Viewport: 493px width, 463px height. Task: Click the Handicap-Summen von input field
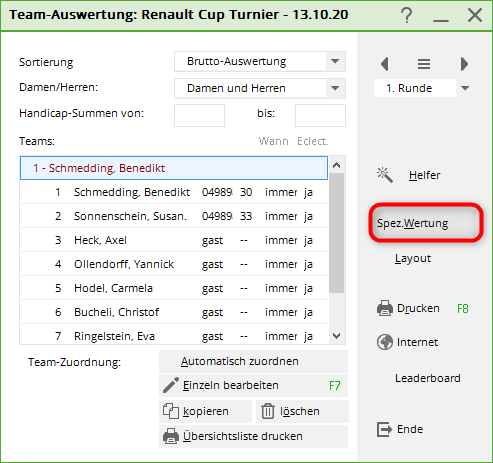pyautogui.click(x=199, y=115)
